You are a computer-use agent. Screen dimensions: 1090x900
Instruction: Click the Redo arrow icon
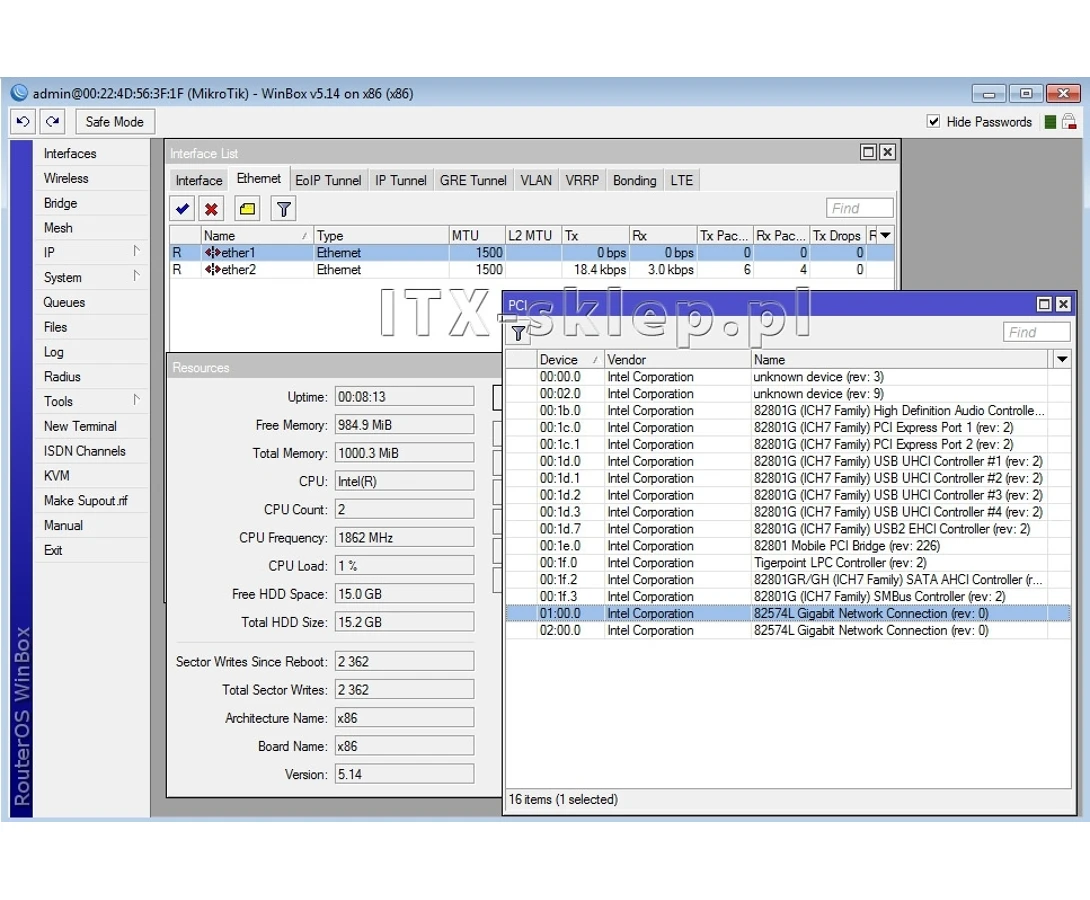pos(52,122)
